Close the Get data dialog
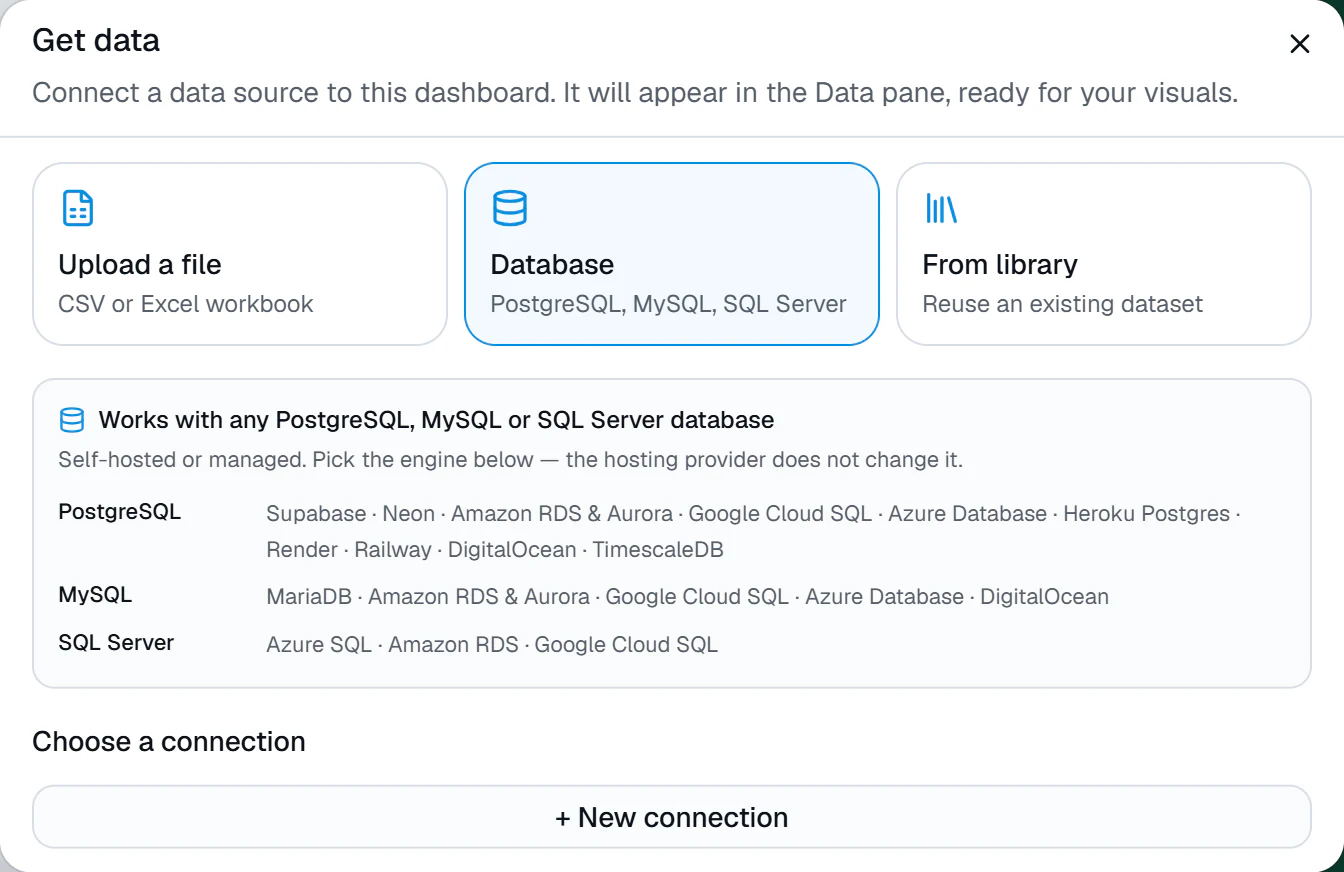 (x=1299, y=44)
